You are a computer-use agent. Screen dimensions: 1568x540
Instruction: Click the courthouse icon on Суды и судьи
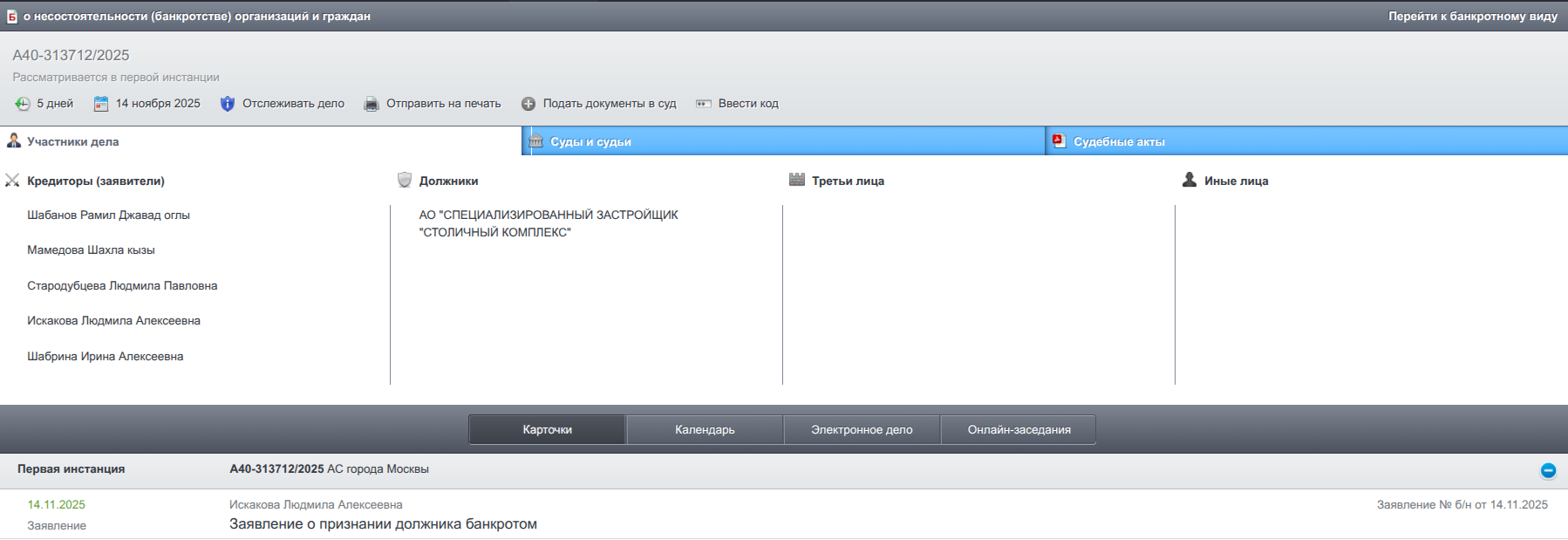535,141
